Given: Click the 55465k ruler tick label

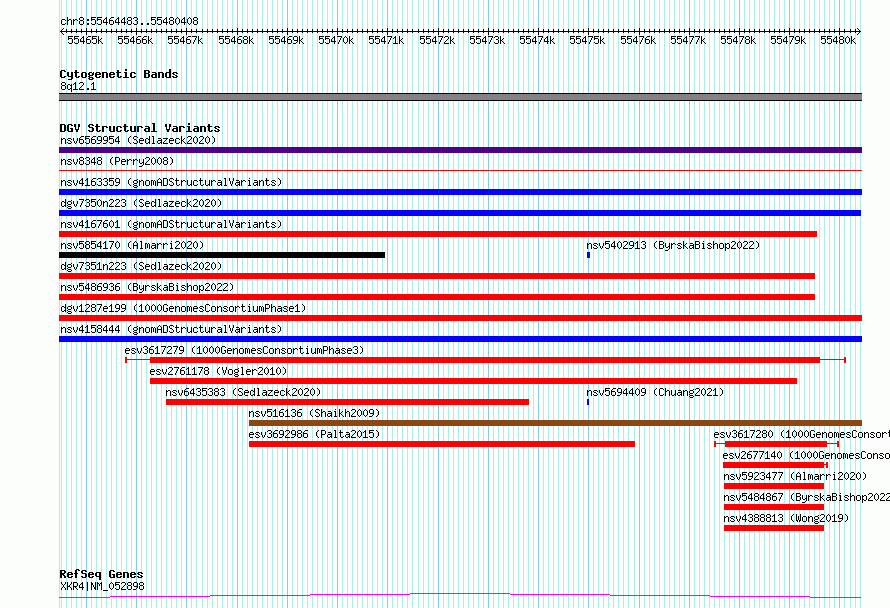Looking at the screenshot, I should pyautogui.click(x=85, y=40).
